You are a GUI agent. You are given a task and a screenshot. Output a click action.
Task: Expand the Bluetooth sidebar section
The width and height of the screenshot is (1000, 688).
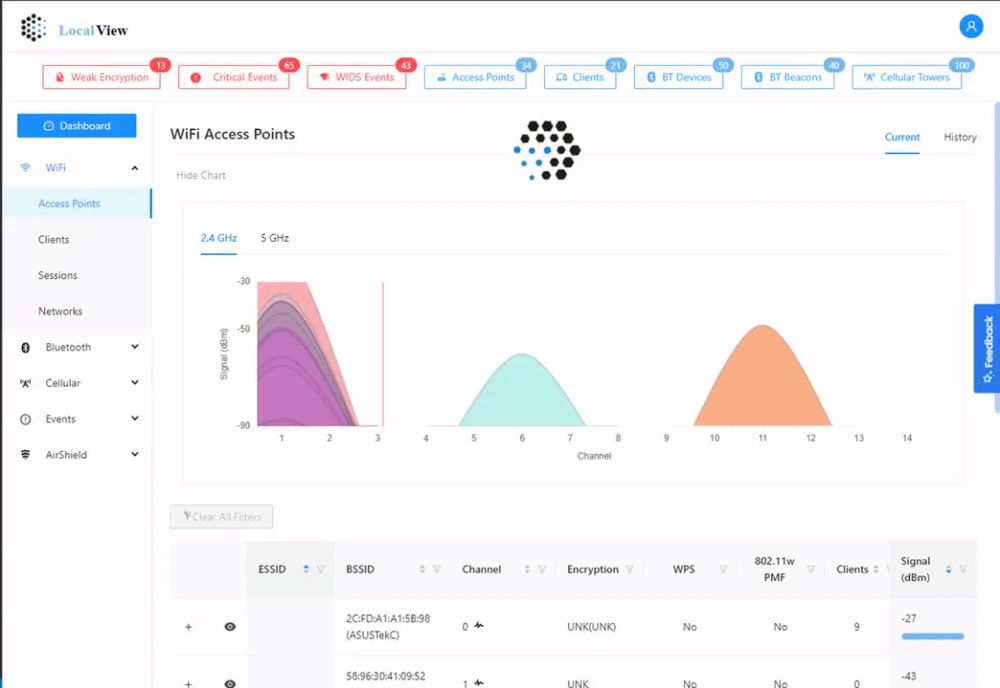pos(135,347)
